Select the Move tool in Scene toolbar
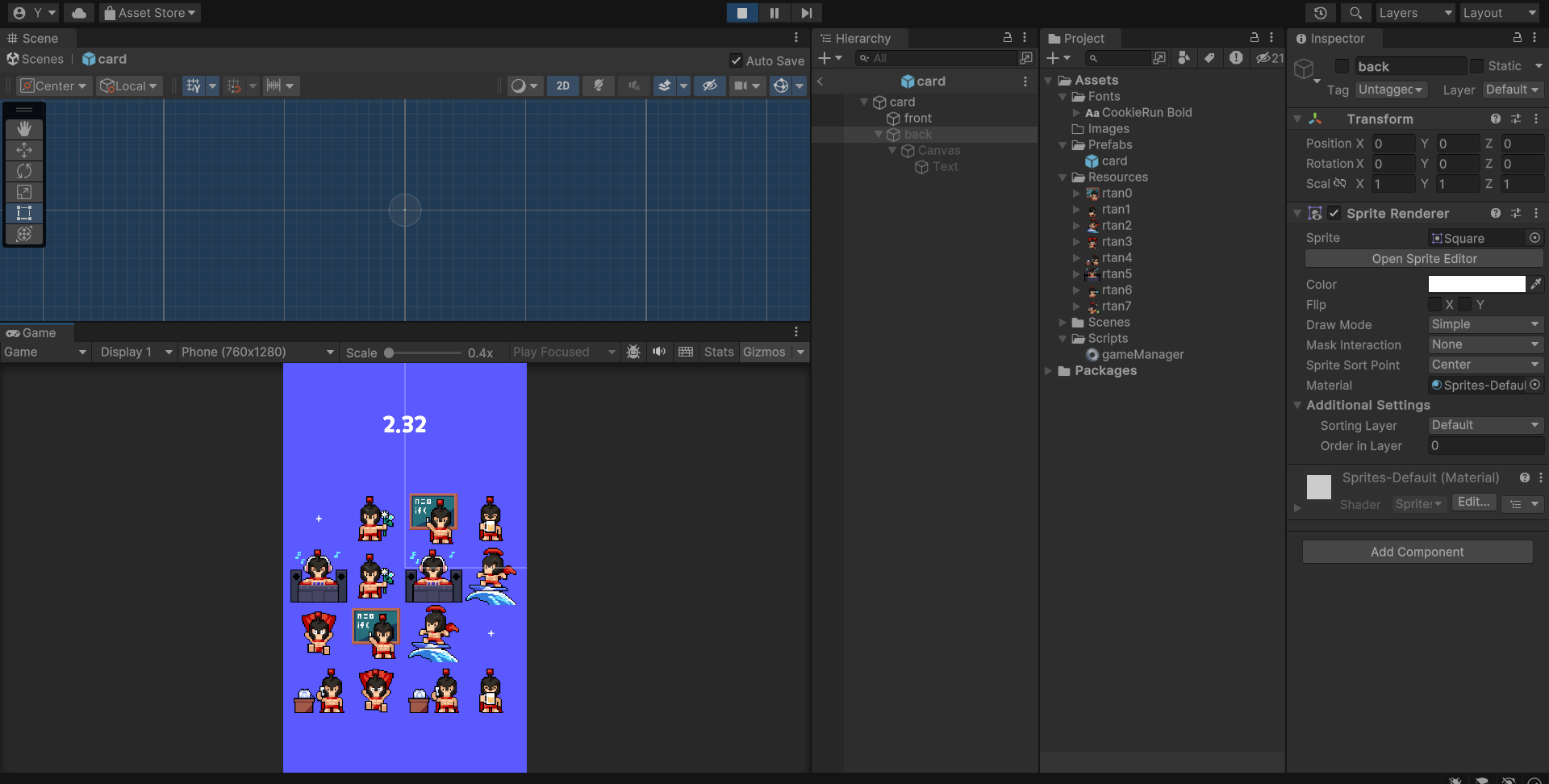The height and width of the screenshot is (784, 1549). pos(24,150)
